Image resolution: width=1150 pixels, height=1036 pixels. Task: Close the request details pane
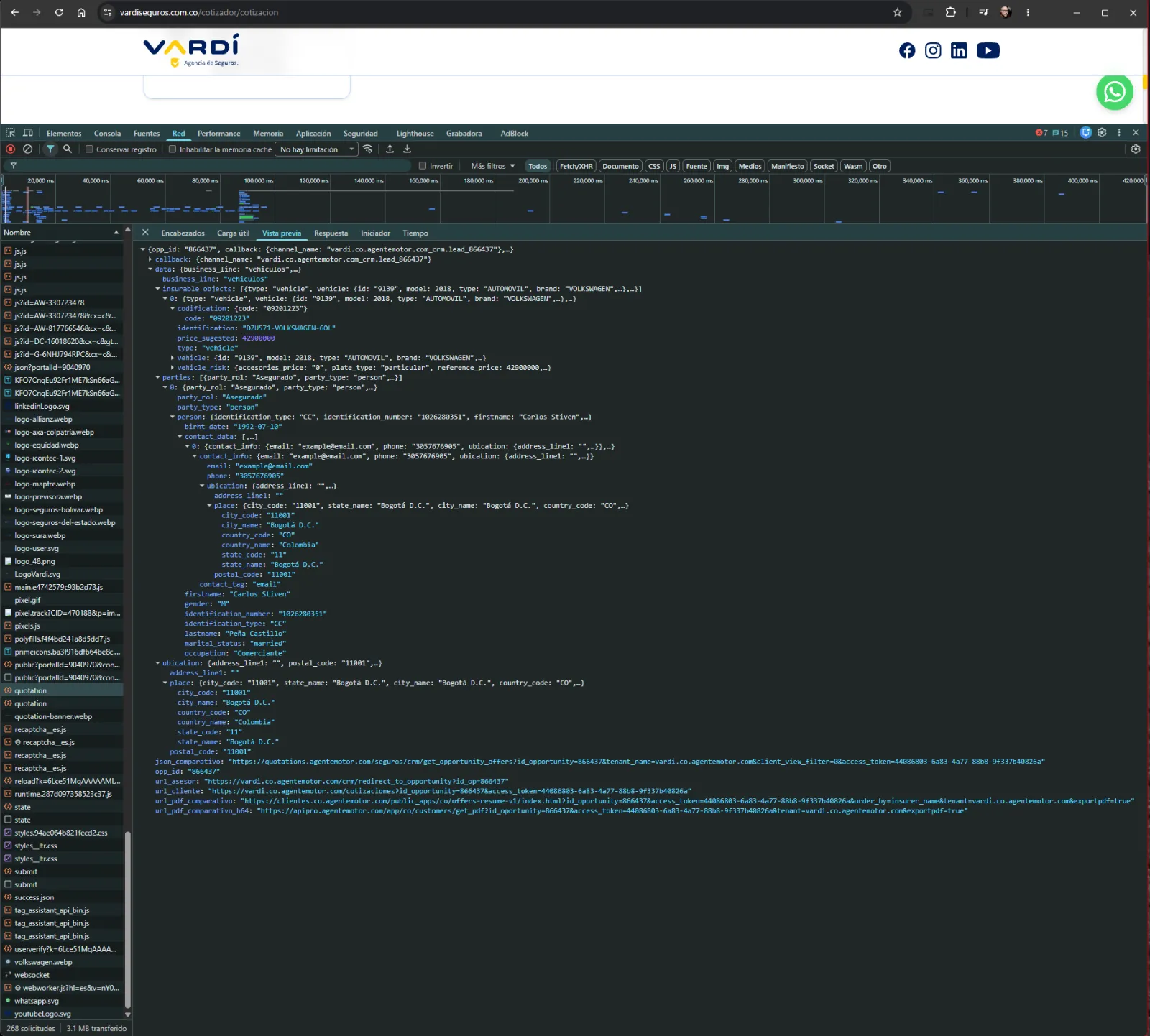pyautogui.click(x=145, y=233)
